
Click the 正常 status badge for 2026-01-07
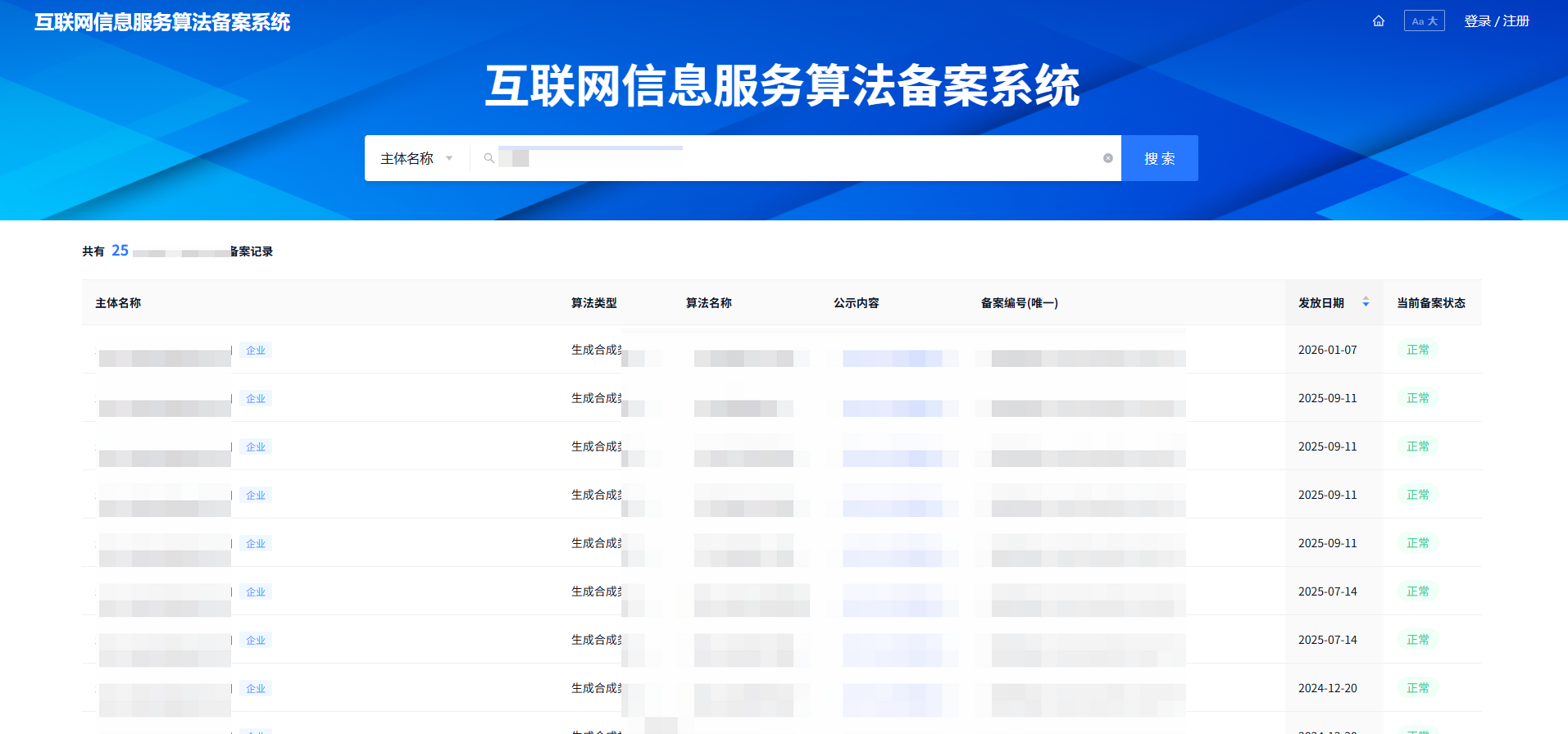[x=1417, y=350]
